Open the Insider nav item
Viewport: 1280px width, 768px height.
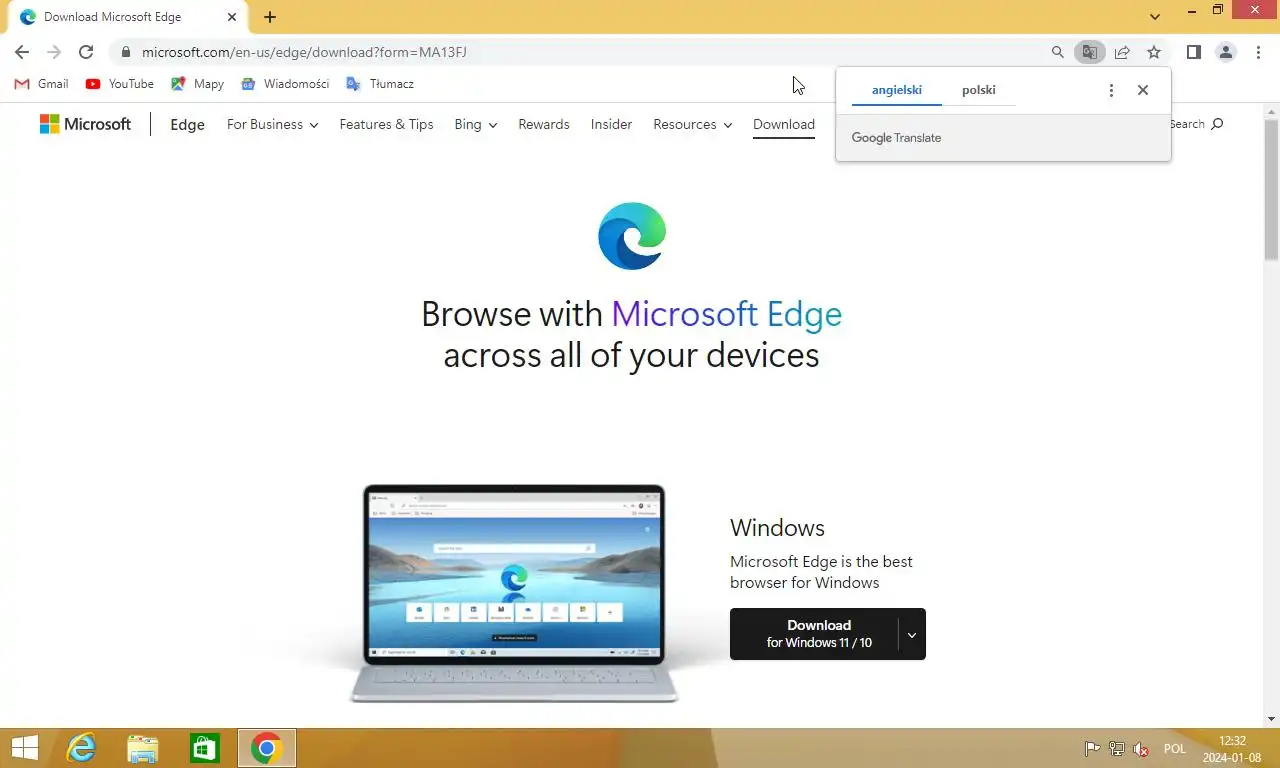click(611, 125)
